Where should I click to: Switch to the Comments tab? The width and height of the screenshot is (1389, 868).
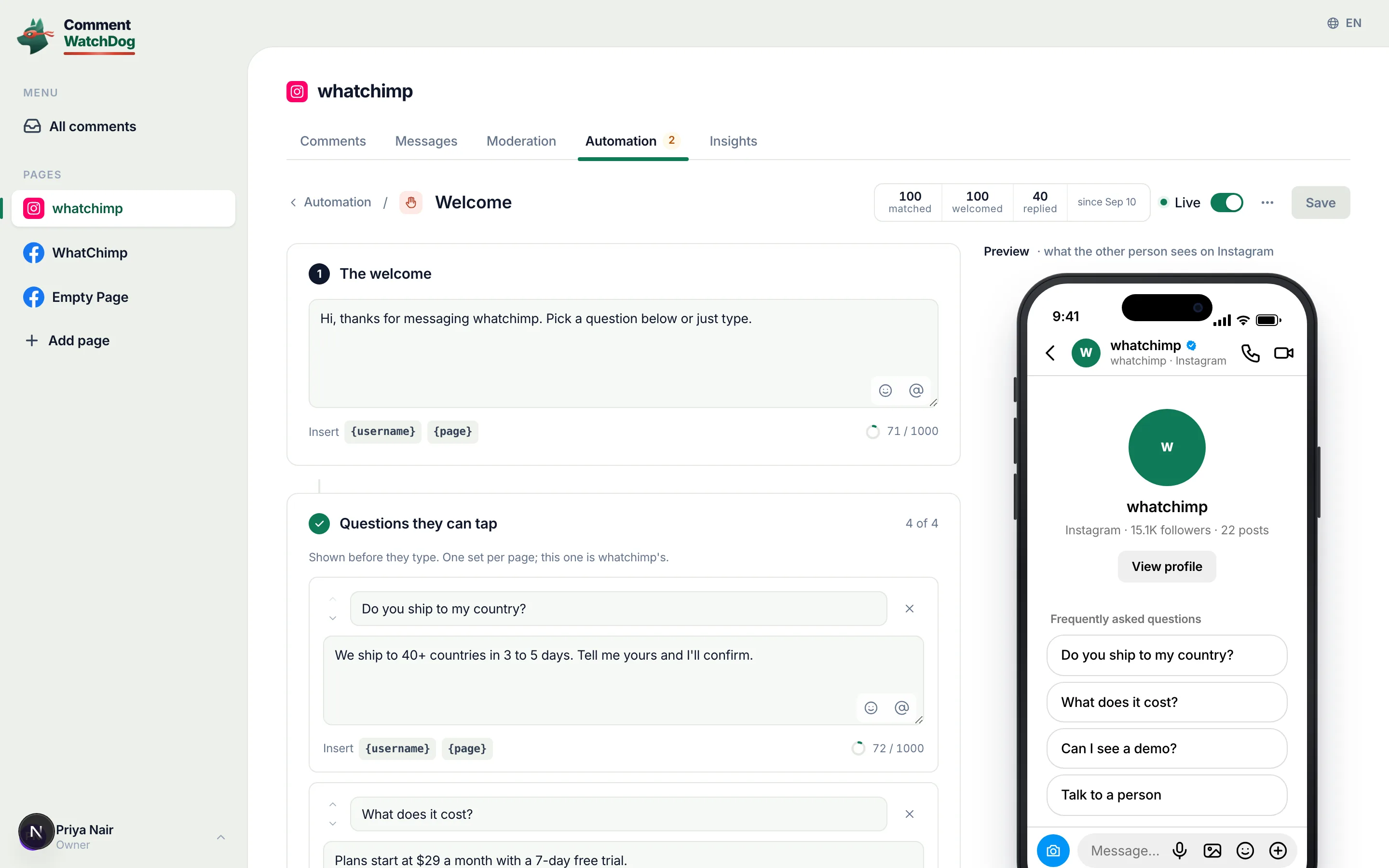point(333,141)
